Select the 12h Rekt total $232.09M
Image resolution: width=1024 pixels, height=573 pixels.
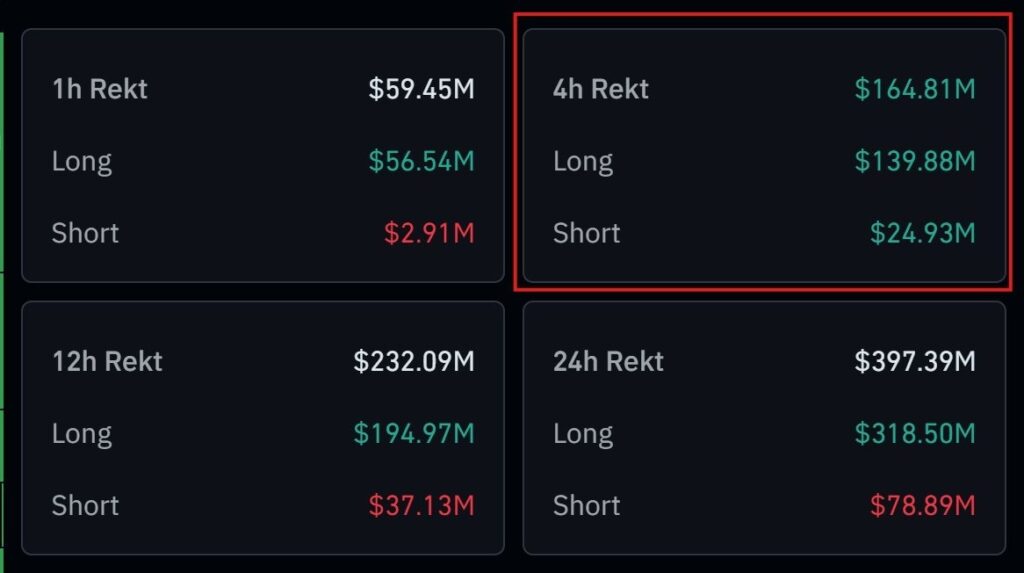(414, 361)
